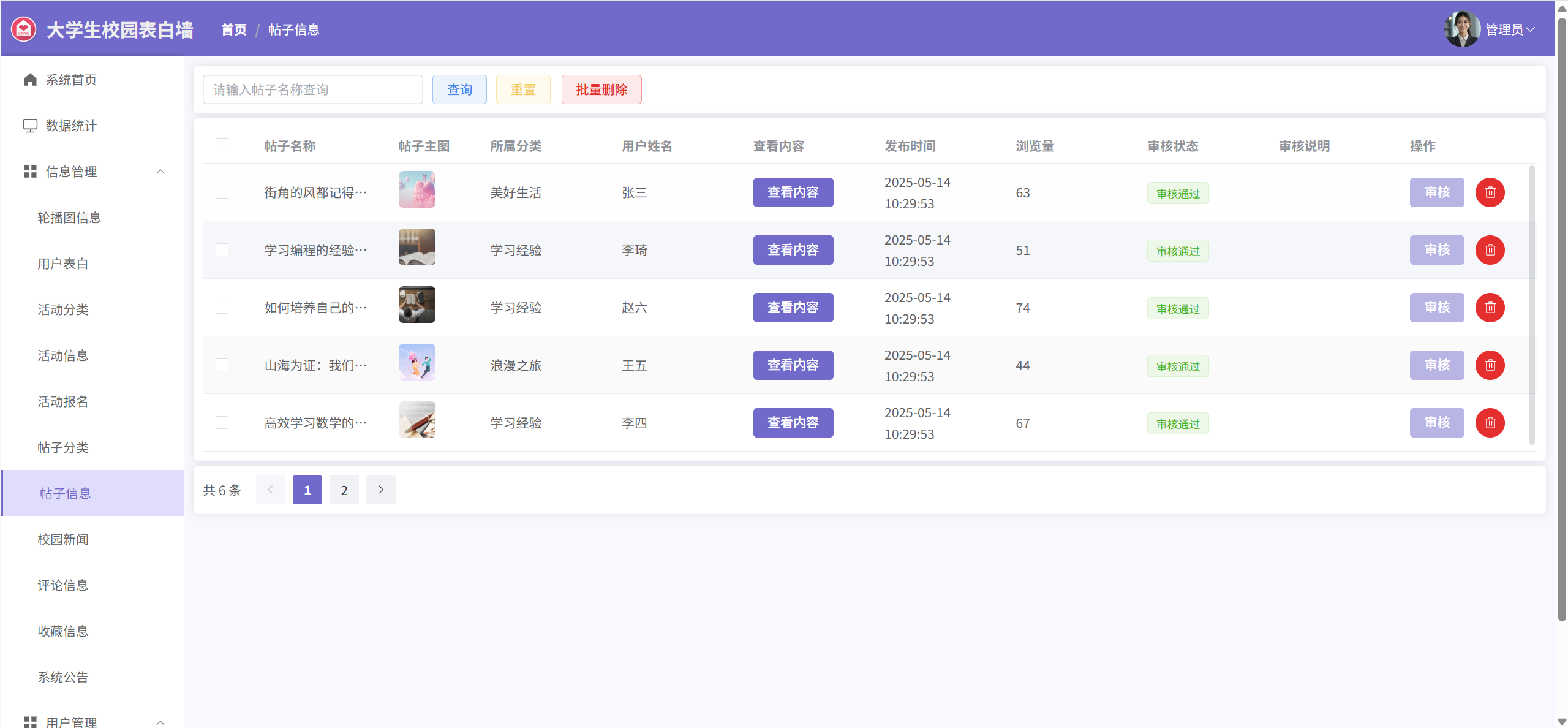
Task: Focus the post name search field
Action: pos(312,89)
